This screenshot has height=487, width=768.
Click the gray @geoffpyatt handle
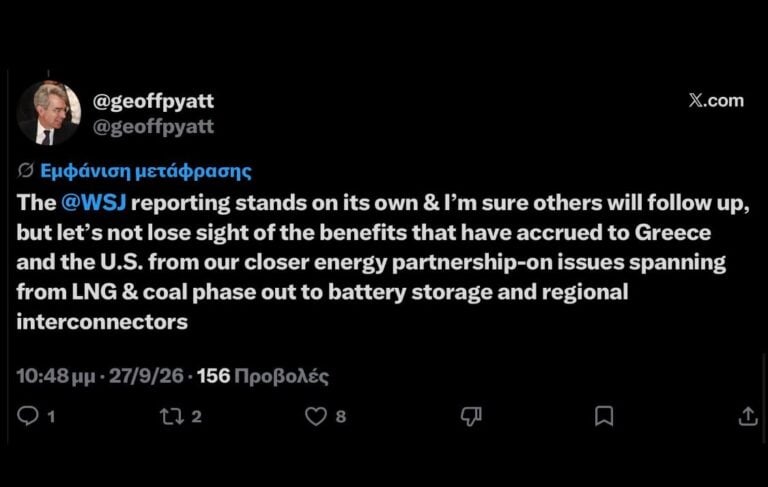153,127
